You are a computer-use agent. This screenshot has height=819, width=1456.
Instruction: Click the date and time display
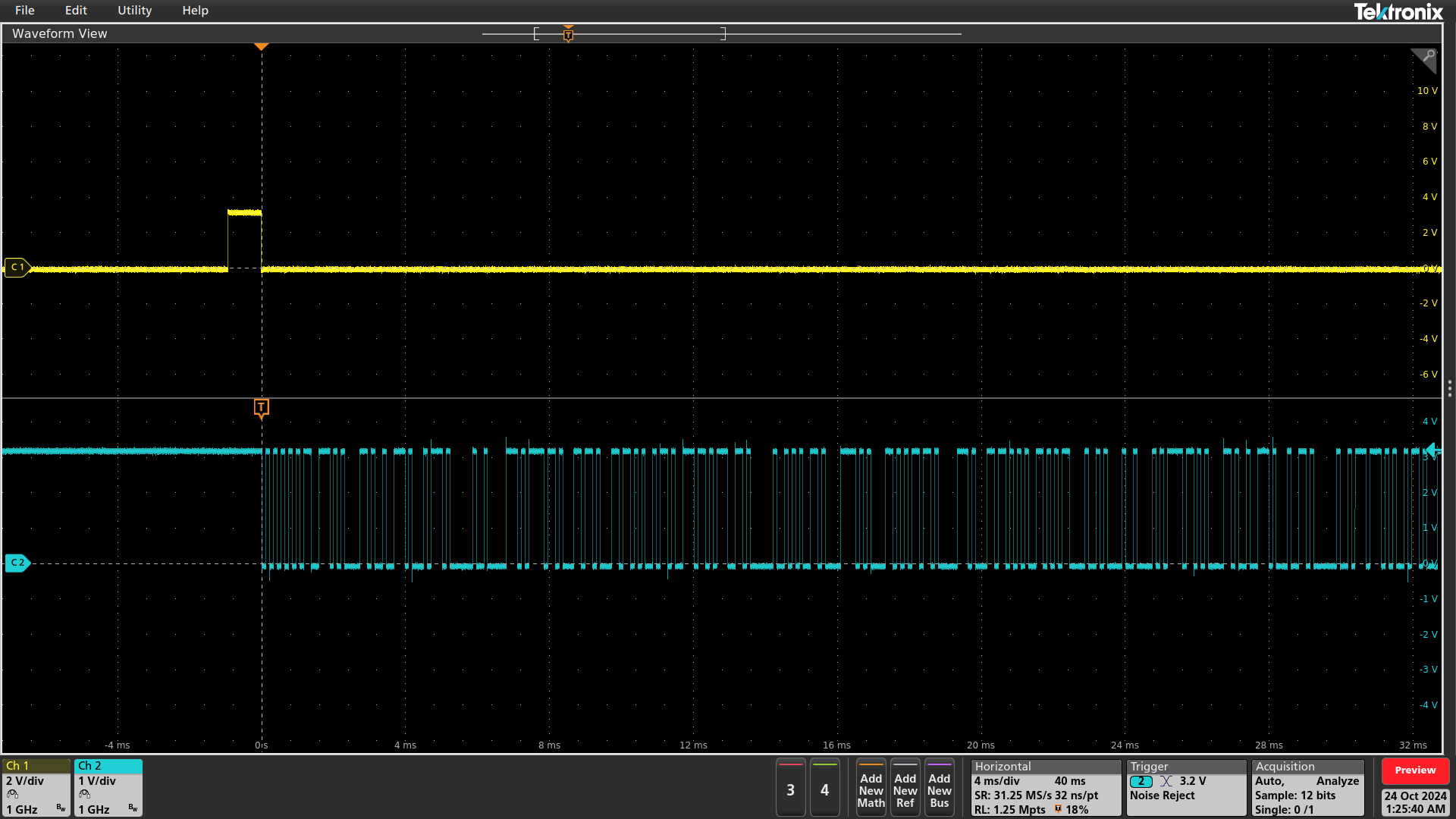1415,802
